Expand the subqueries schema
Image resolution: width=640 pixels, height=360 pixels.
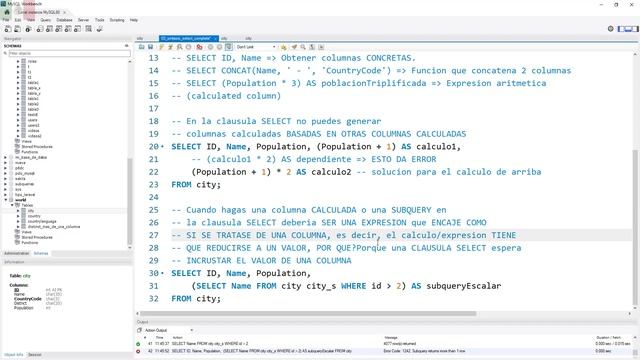pyautogui.click(x=6, y=184)
